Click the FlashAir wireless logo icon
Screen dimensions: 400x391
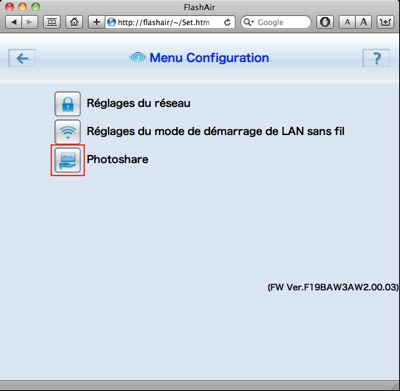click(138, 58)
